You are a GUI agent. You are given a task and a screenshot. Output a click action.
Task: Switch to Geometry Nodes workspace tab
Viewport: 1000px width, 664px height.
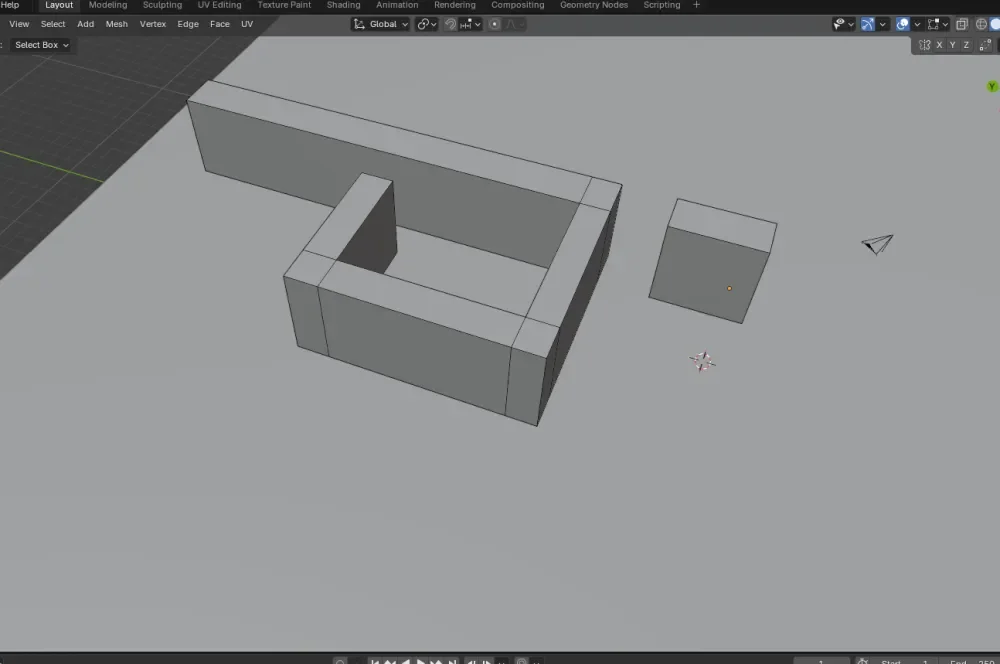pyautogui.click(x=594, y=4)
